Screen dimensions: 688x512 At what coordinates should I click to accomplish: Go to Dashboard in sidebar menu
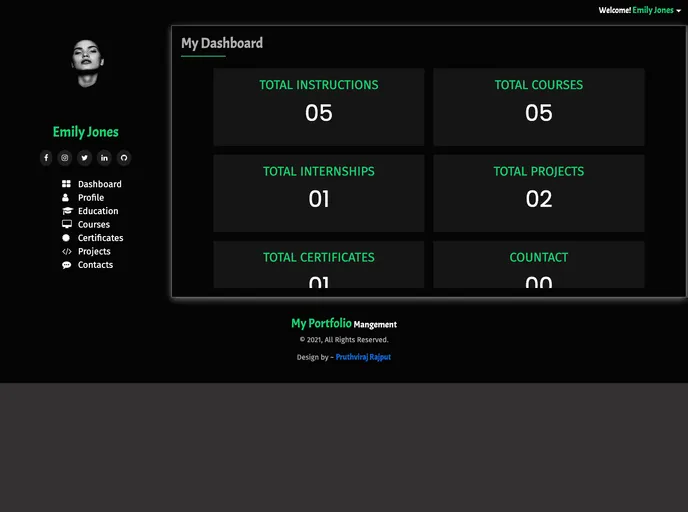[x=99, y=184]
